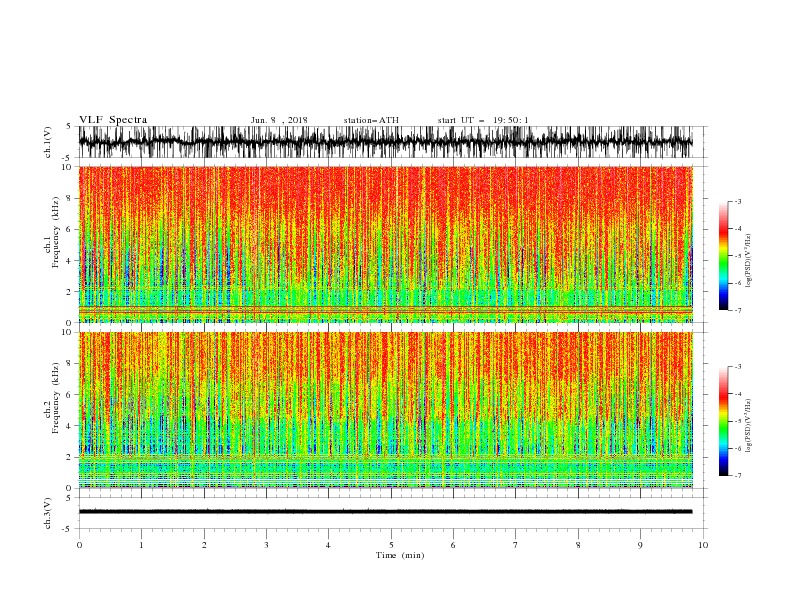Click the 'Time (min)' axis title
Viewport: 792px width, 612px height.
400,555
